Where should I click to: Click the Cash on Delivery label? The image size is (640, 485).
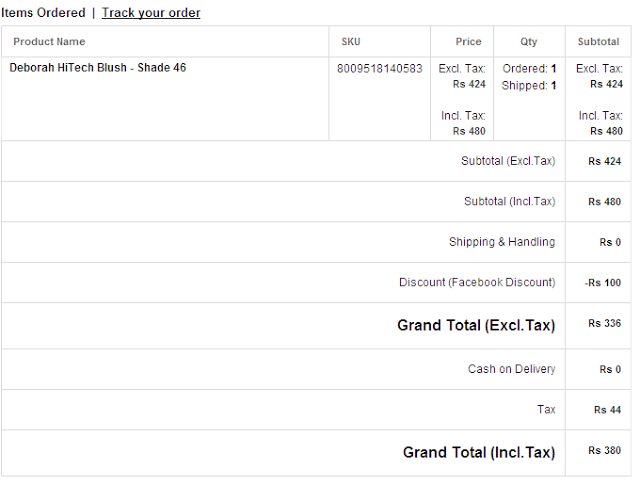[x=511, y=370]
